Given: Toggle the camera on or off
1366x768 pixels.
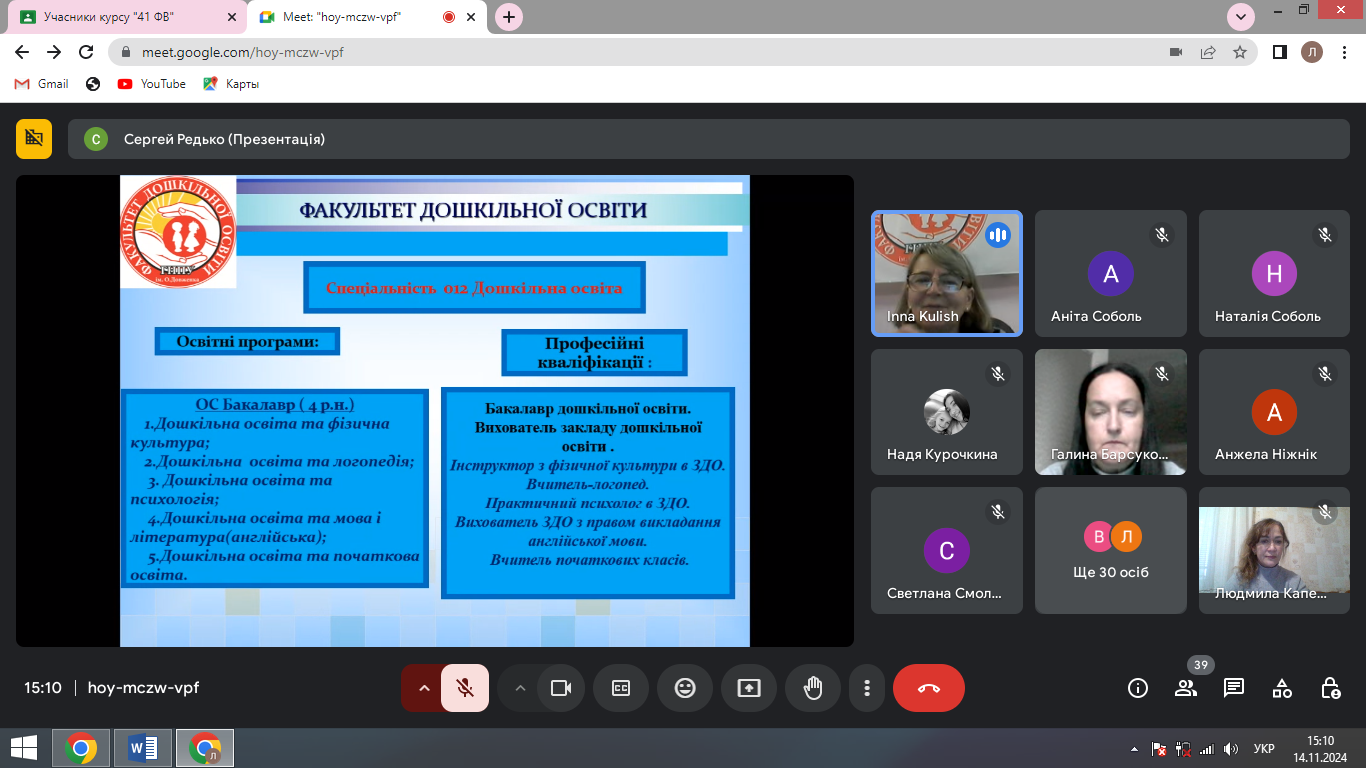Looking at the screenshot, I should (x=561, y=688).
